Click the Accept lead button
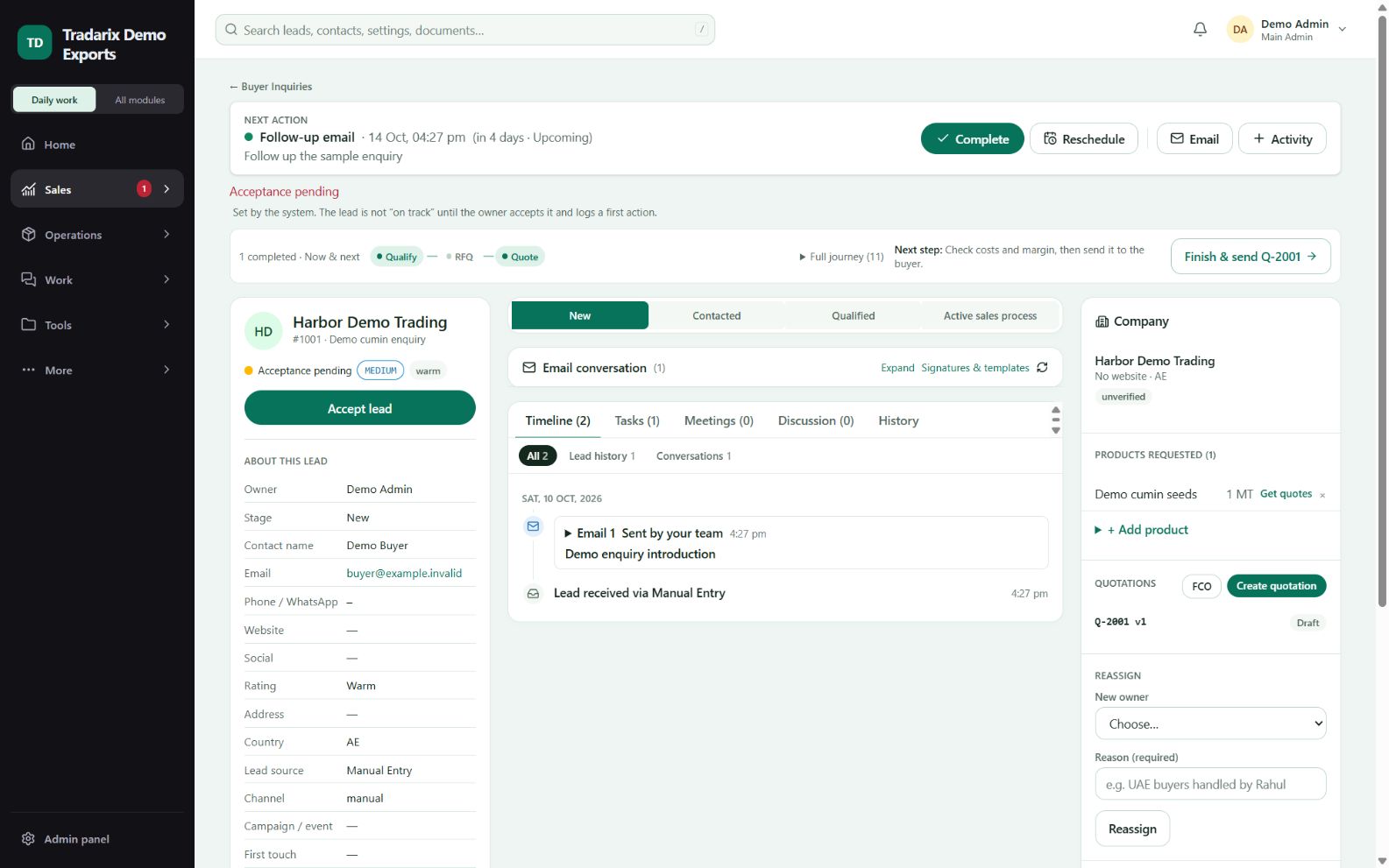This screenshot has width=1389, height=868. [x=360, y=408]
